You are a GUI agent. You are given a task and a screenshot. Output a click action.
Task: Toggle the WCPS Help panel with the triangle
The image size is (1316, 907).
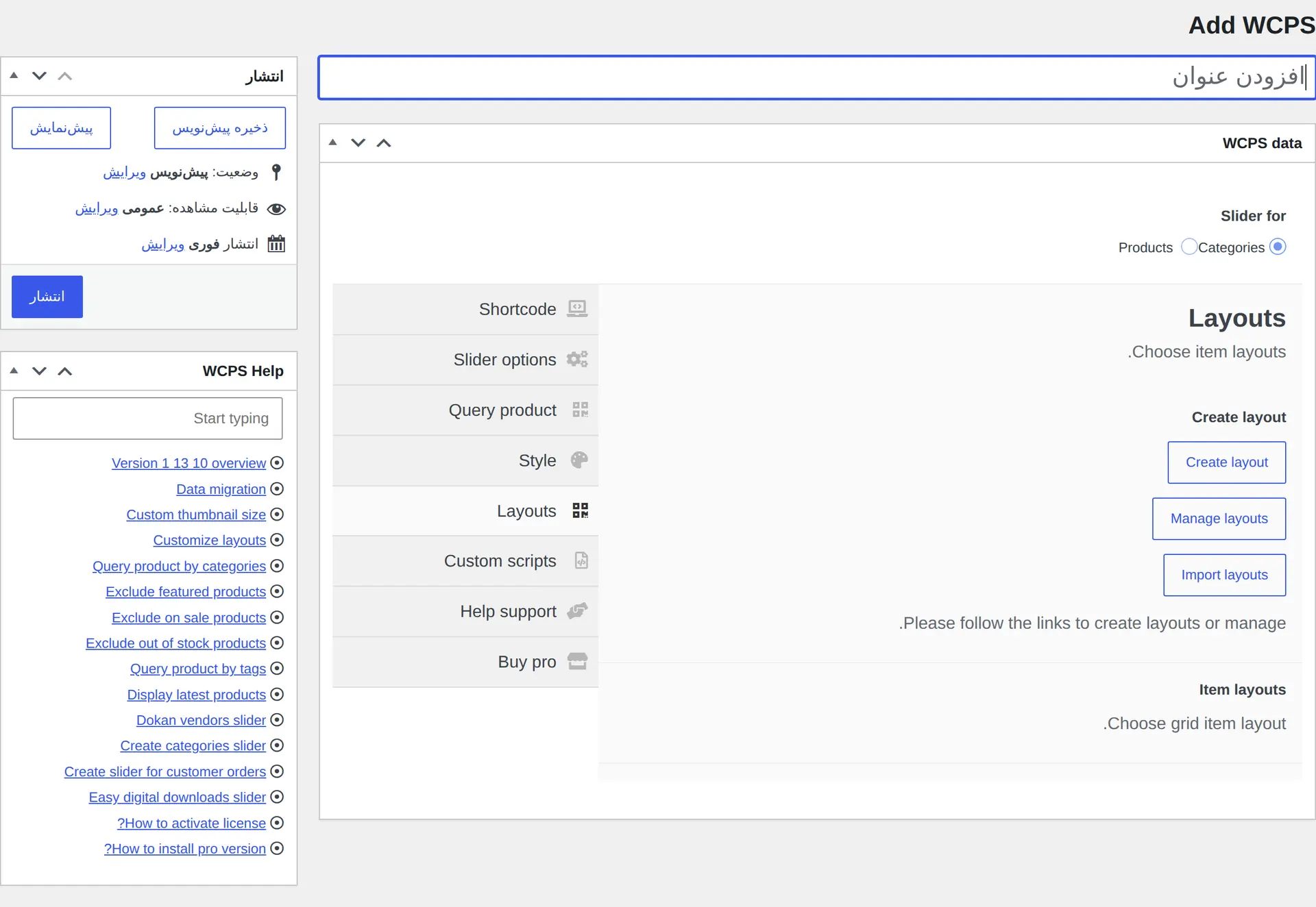coord(14,371)
